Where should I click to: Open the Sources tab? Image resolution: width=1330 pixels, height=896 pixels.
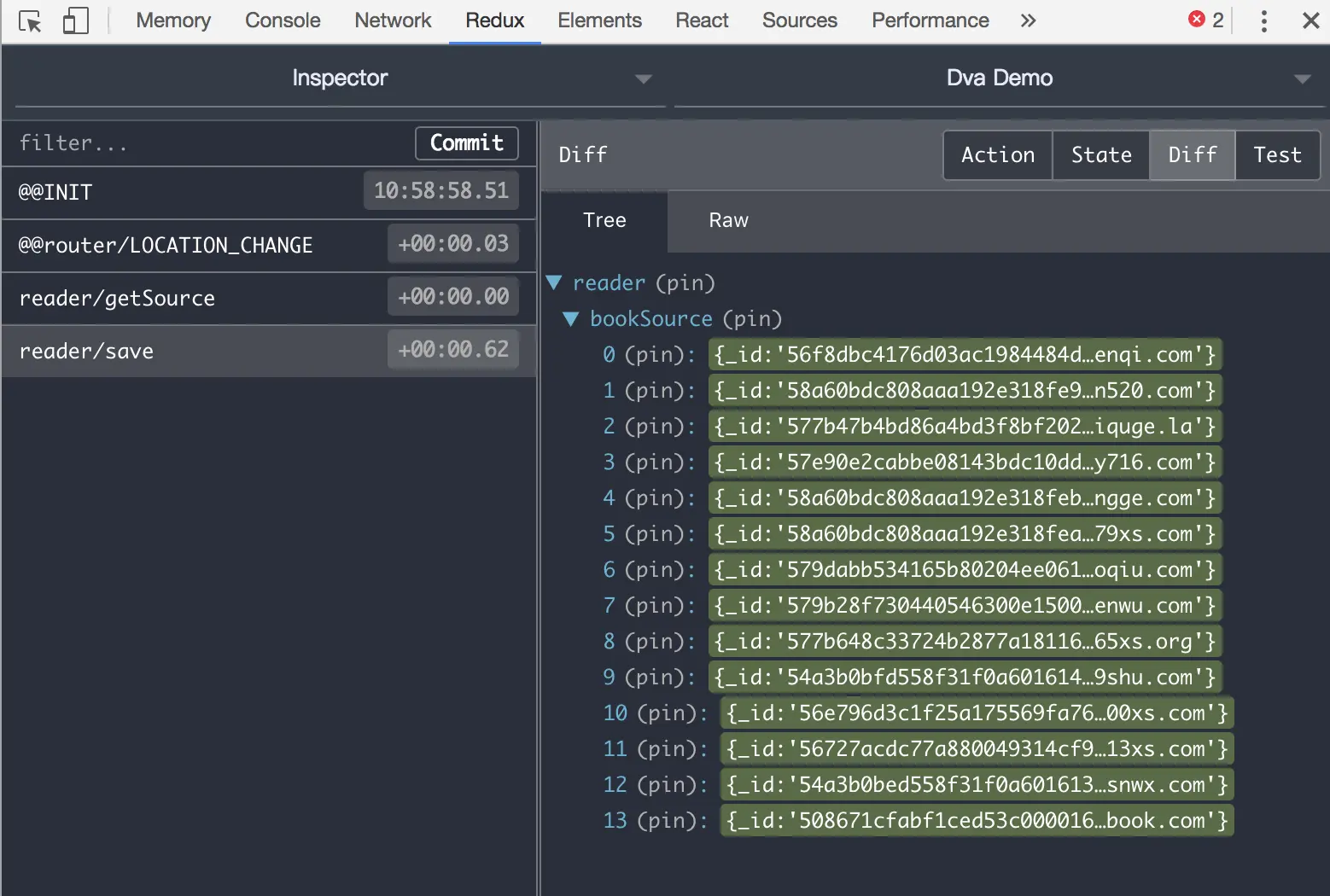800,20
